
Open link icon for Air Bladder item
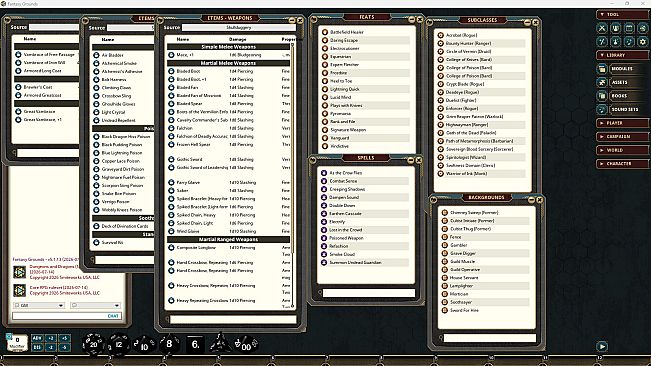[96, 55]
